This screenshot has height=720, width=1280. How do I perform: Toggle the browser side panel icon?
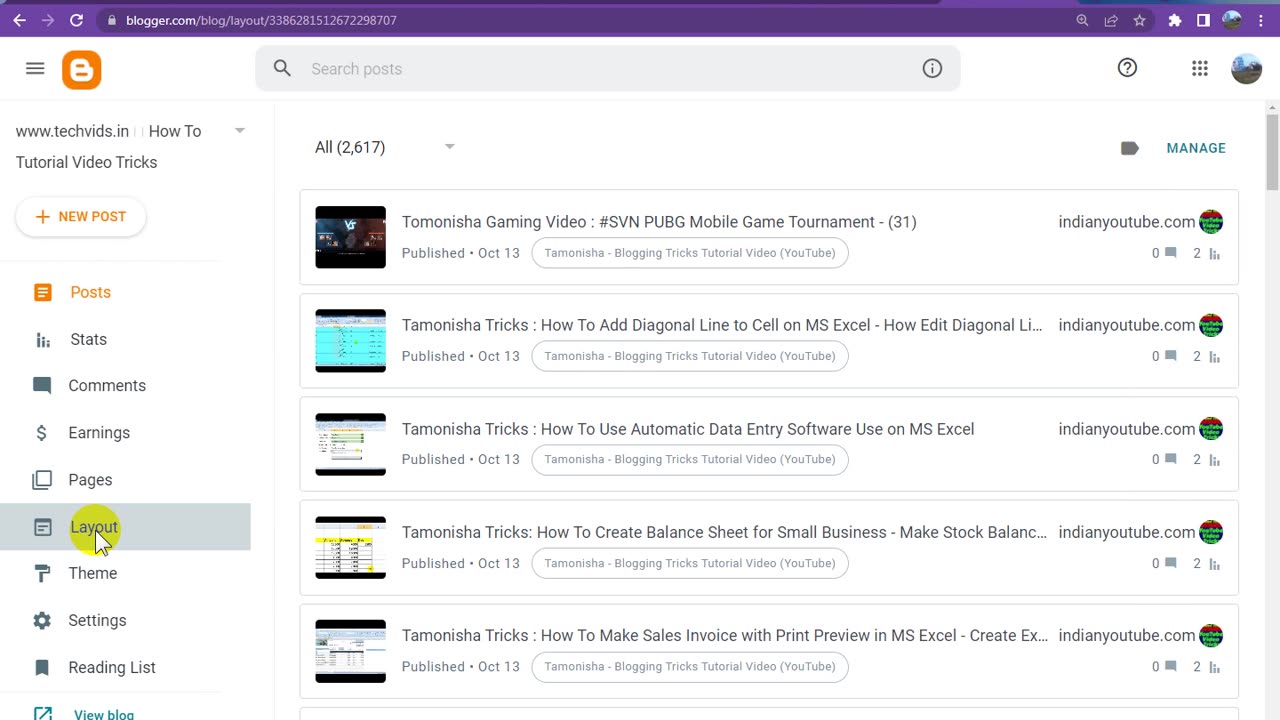click(x=1203, y=20)
